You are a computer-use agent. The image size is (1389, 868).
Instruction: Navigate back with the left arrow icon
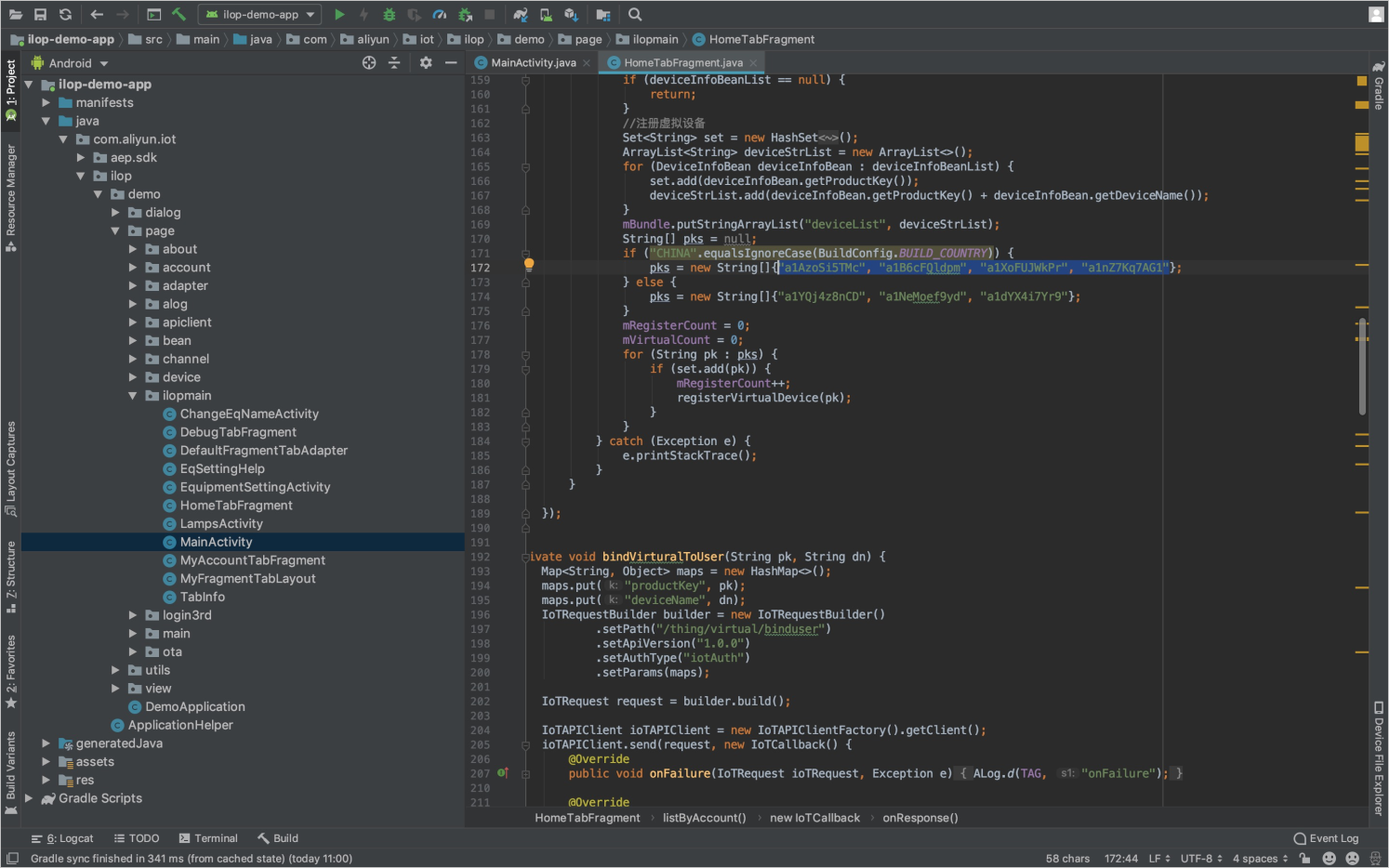tap(97, 15)
